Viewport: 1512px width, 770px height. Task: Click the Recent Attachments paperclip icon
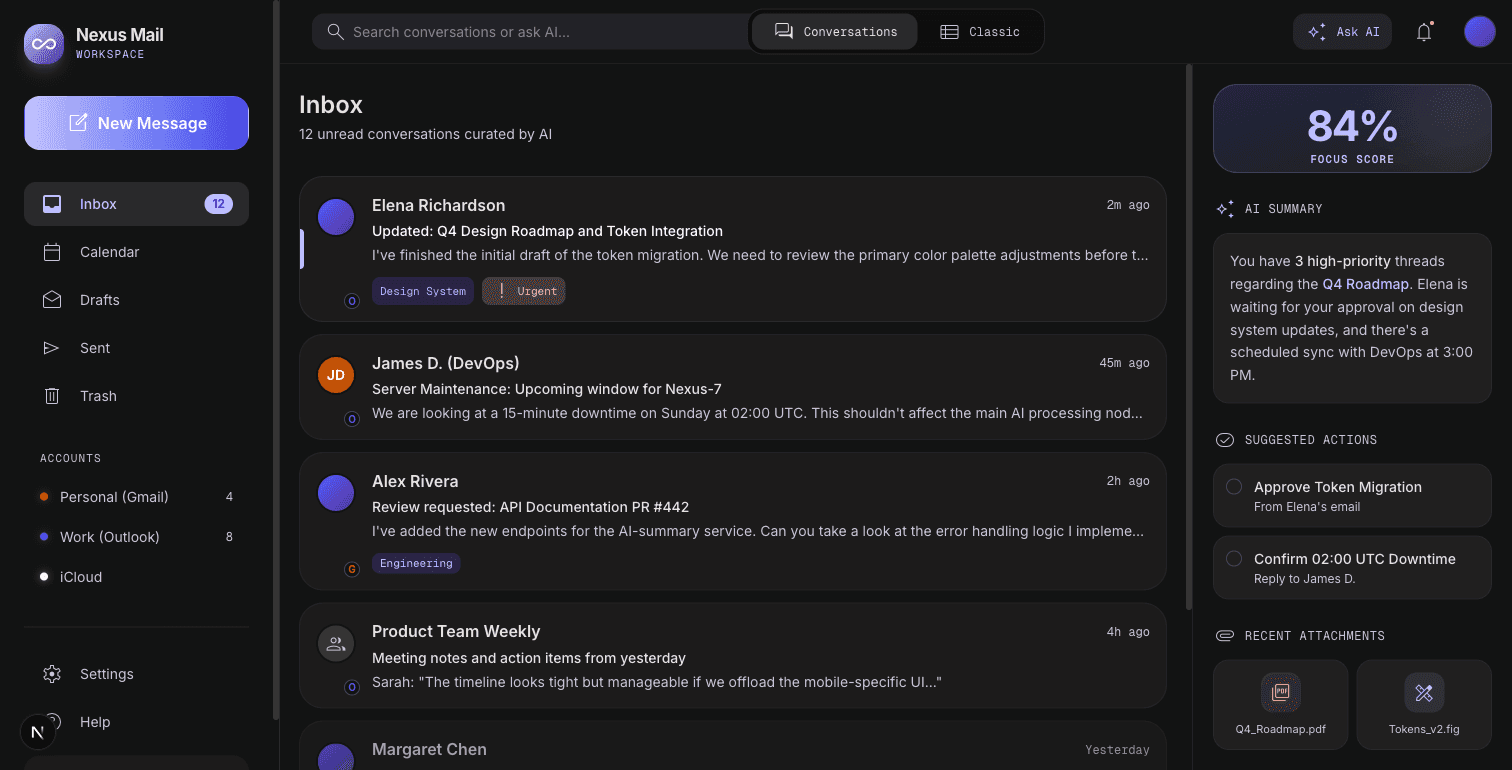coord(1225,636)
